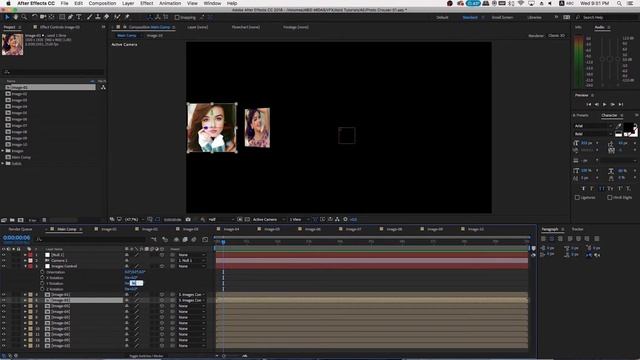
Task: Select the Puppet Pin tool
Action: click(127, 17)
